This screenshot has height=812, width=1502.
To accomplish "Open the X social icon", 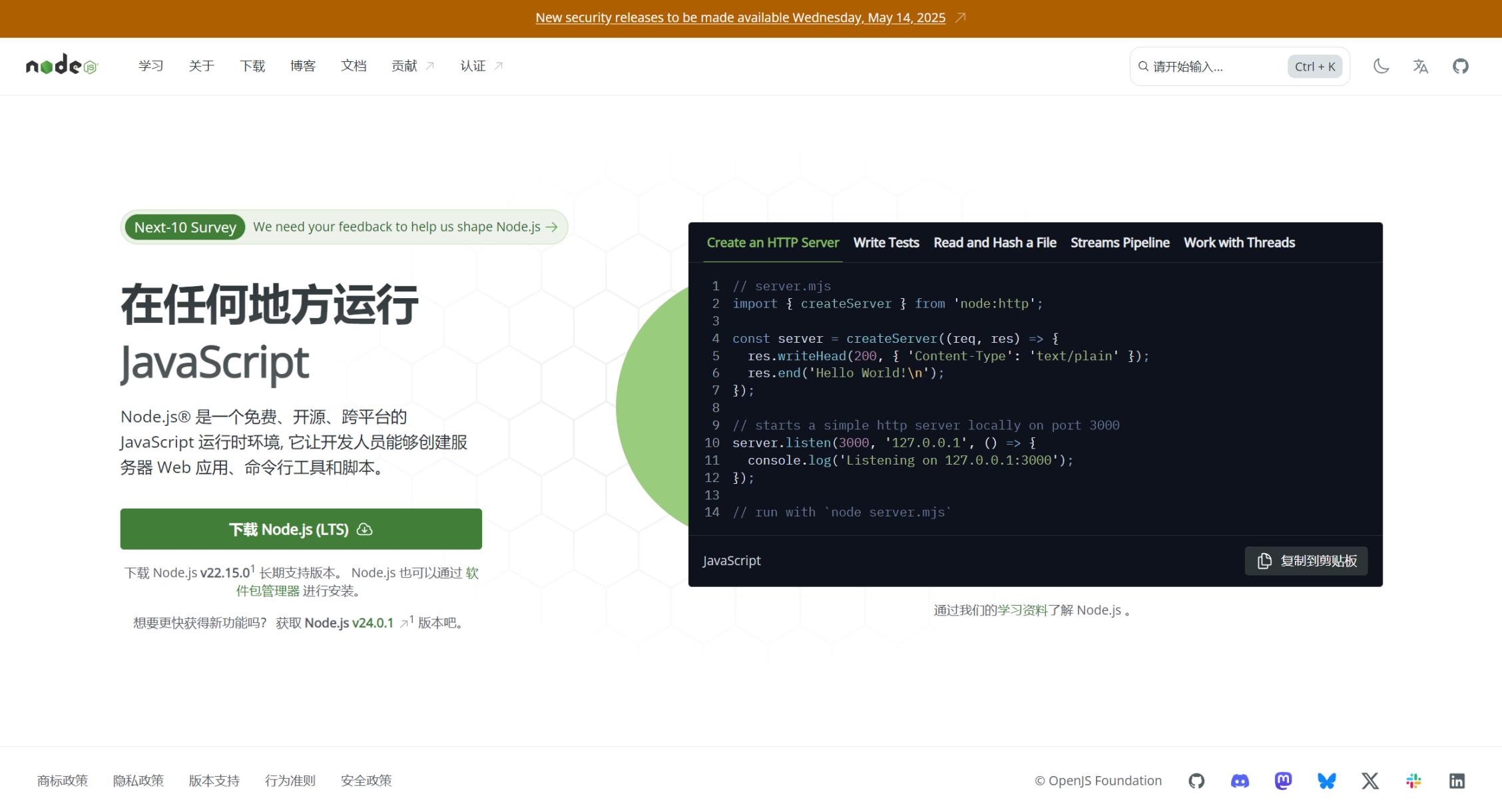I will 1370,781.
